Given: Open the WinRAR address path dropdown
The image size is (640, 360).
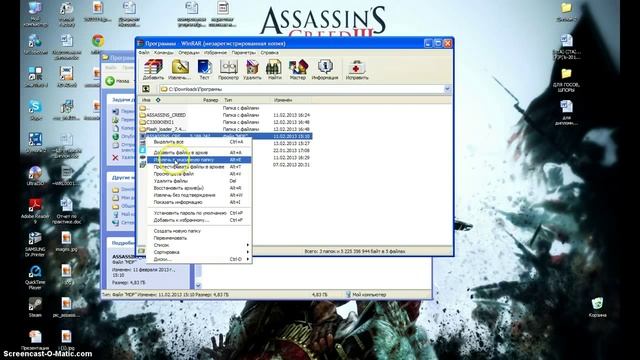Looking at the screenshot, I should pyautogui.click(x=447, y=89).
